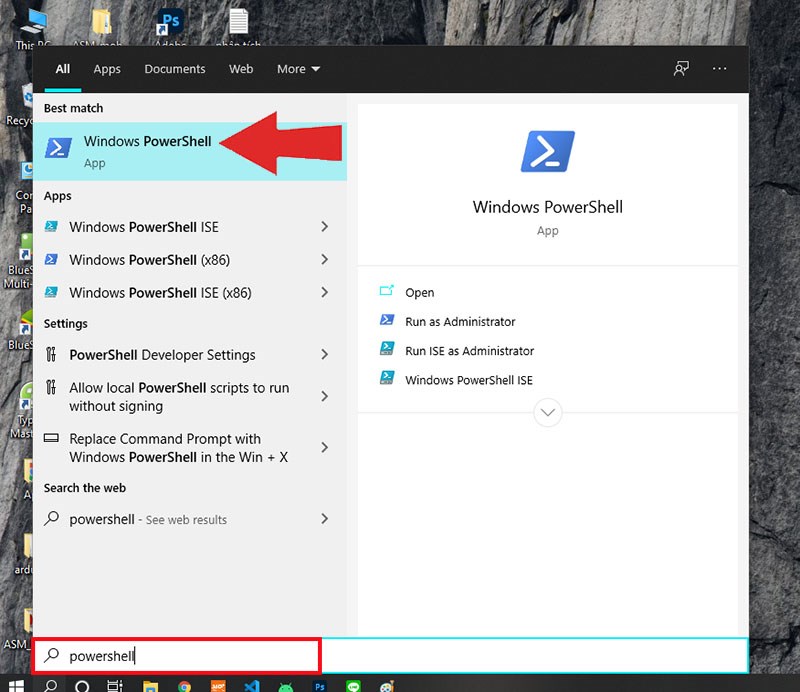Open Visual Studio Code from the taskbar
Viewport: 800px width, 692px height.
coord(252,686)
